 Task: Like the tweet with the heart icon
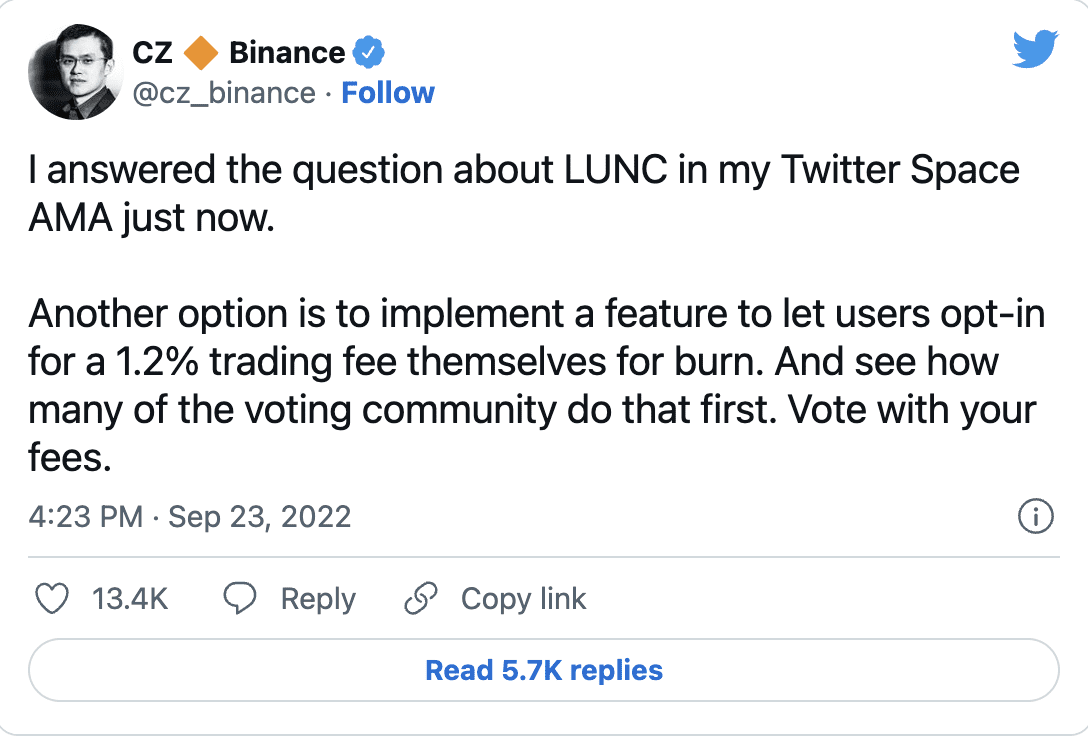point(52,599)
